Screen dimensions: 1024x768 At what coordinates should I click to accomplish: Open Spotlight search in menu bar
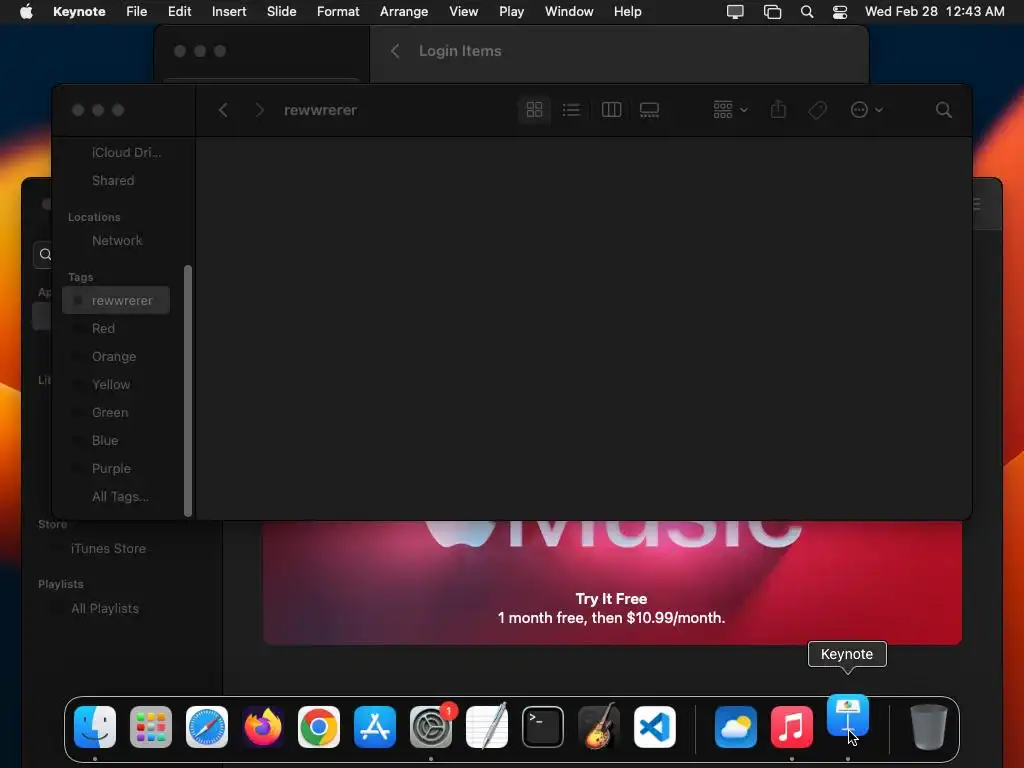click(807, 12)
